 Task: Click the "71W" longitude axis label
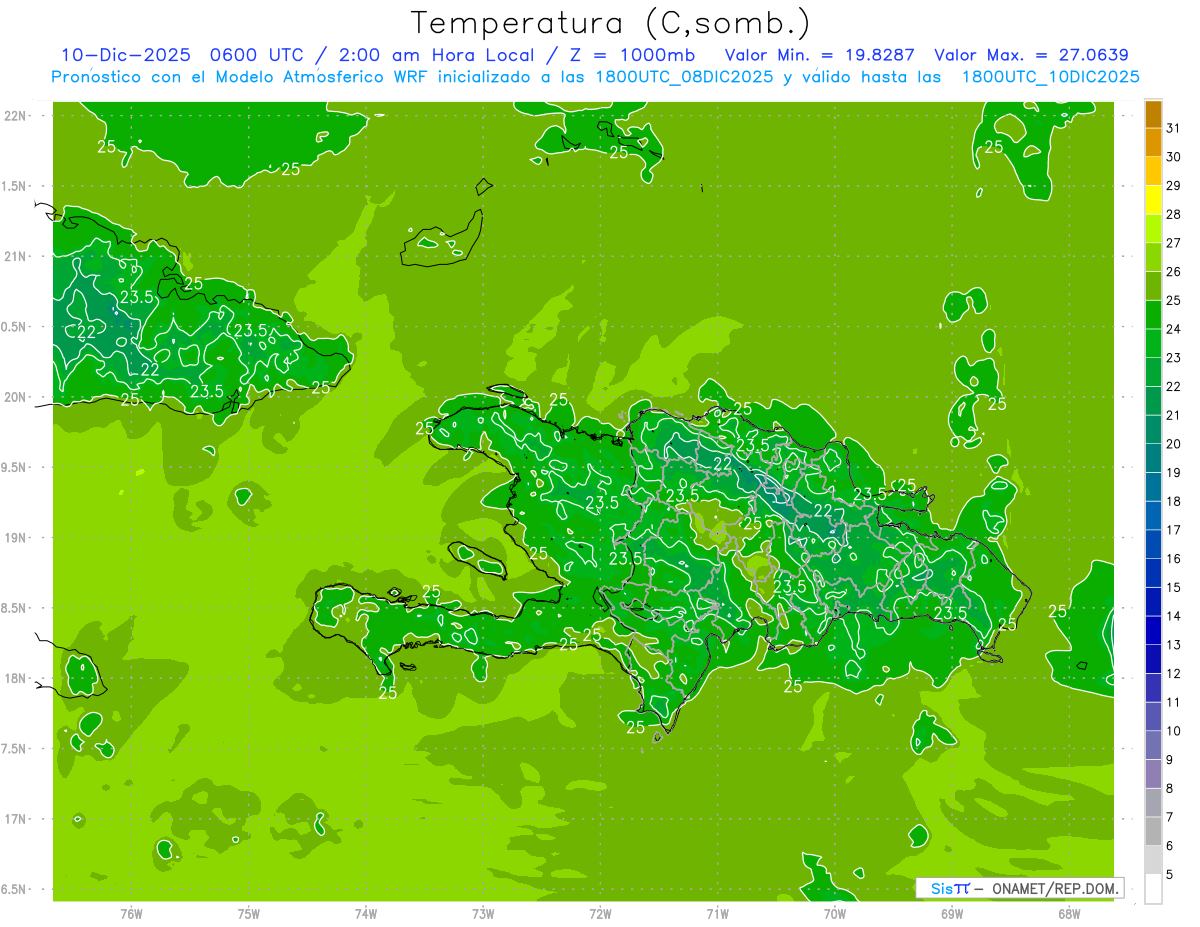(717, 913)
